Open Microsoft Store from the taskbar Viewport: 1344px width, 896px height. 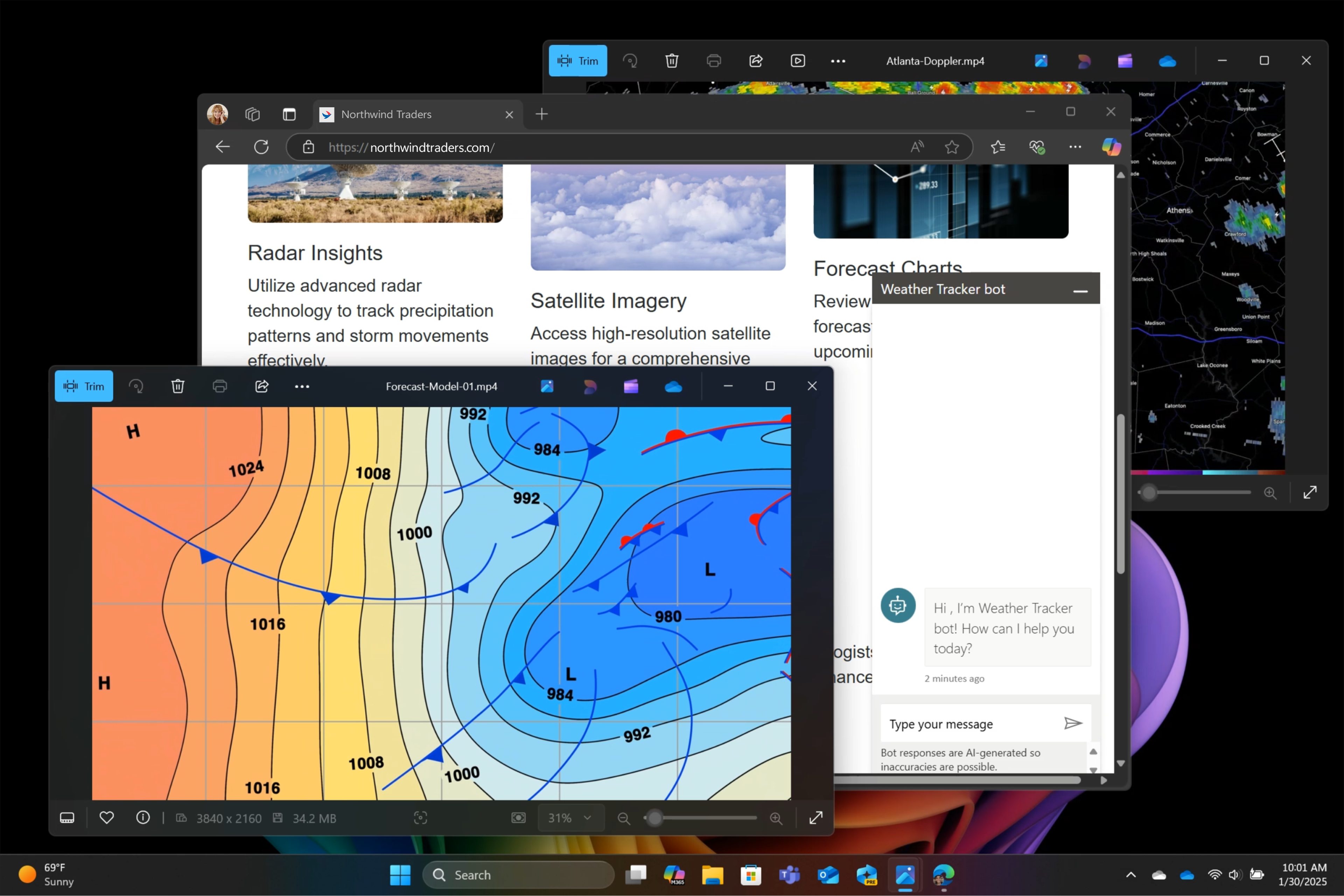tap(751, 875)
